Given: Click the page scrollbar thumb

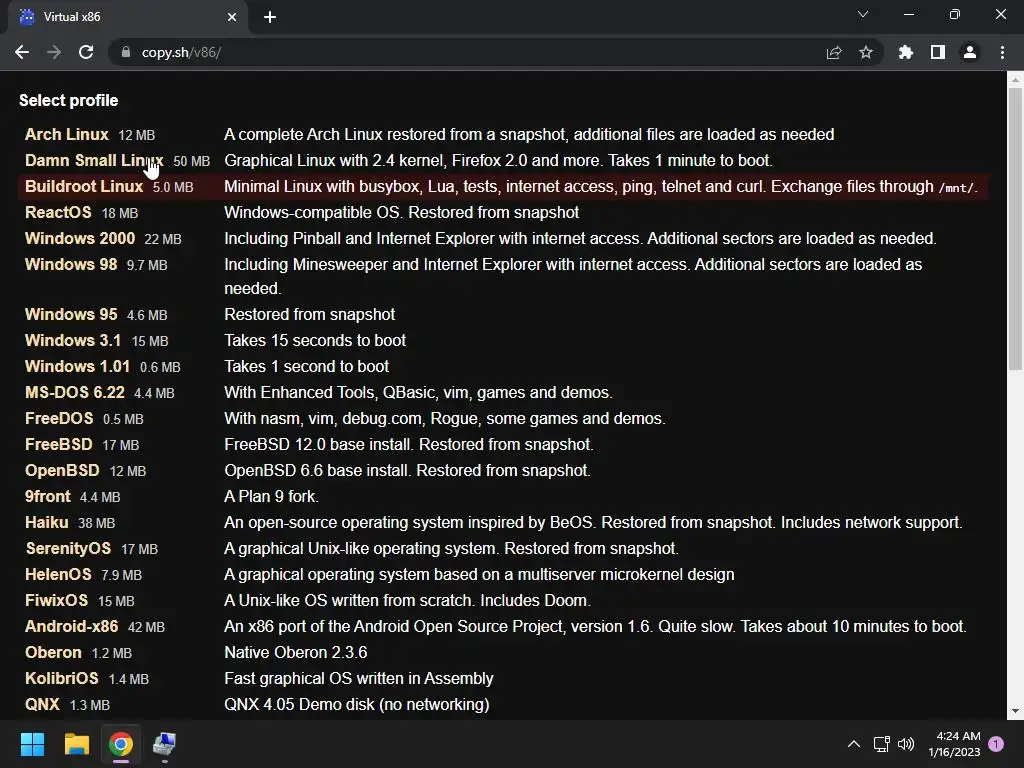Looking at the screenshot, I should 1015,229.
